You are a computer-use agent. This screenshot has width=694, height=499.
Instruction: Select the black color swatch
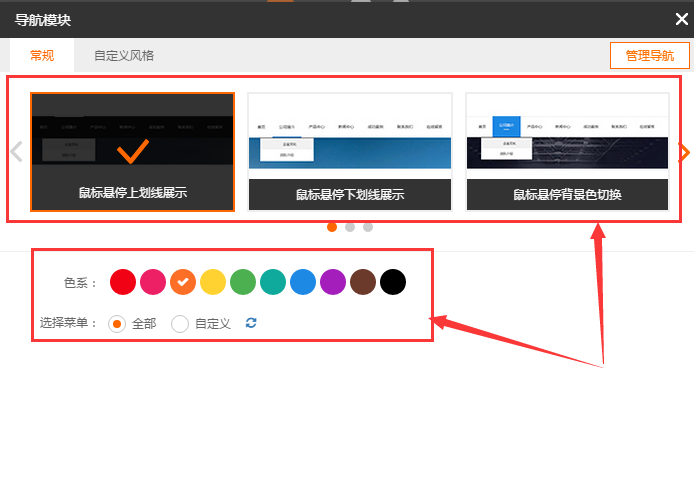tap(393, 282)
